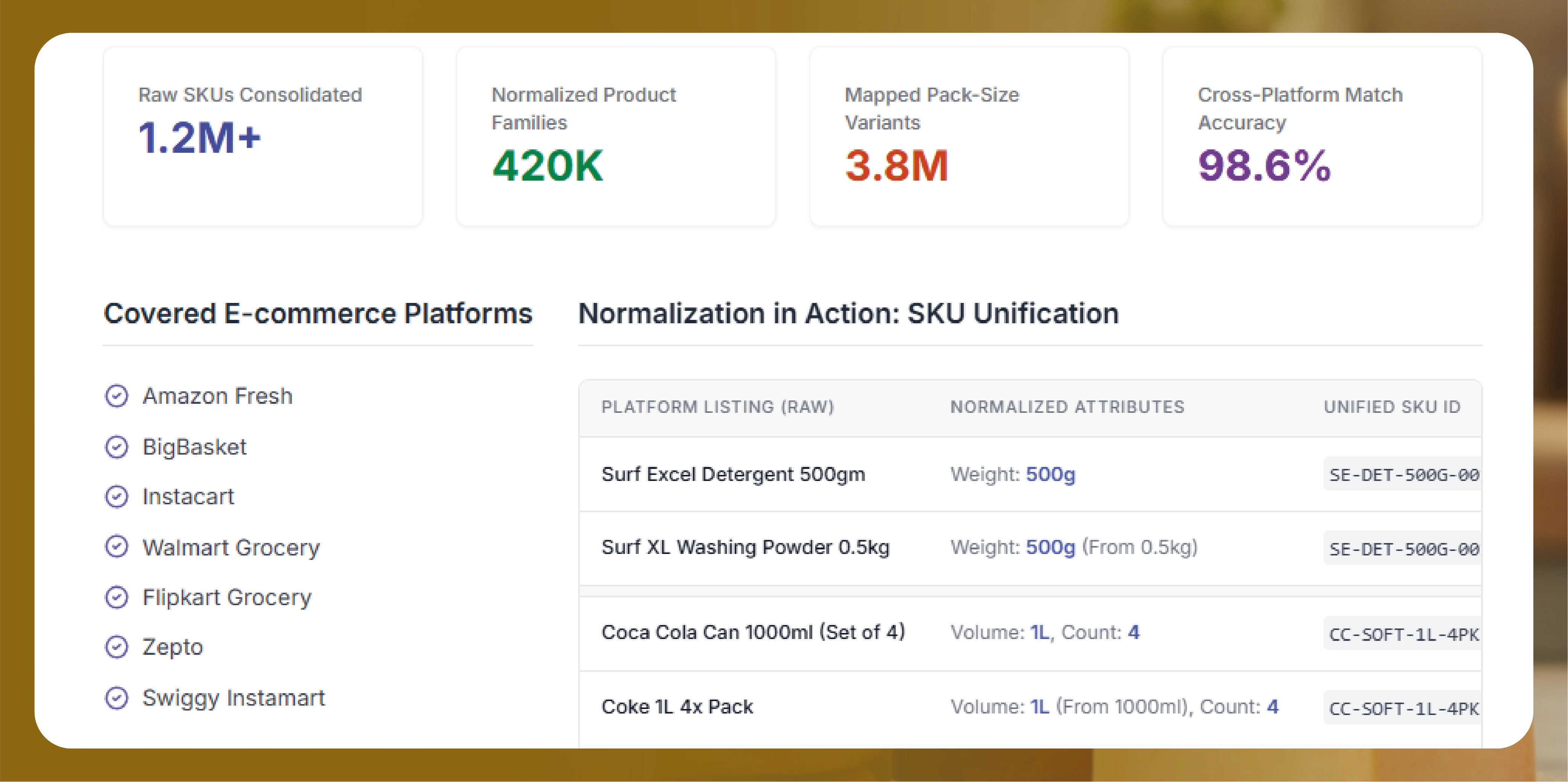Select the Normalized Product Families card
The image size is (1568, 782).
click(615, 137)
